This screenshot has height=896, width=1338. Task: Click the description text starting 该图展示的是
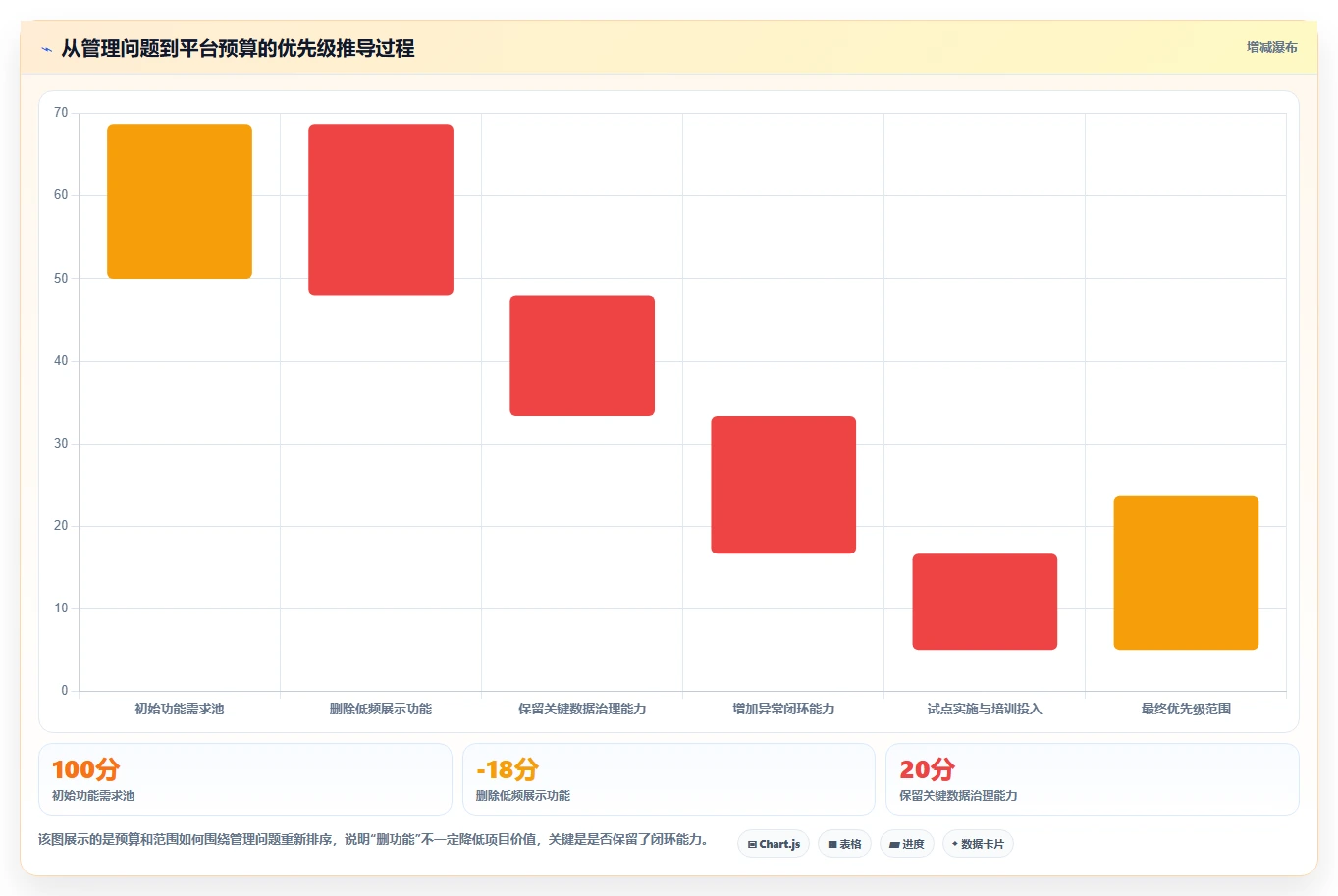[x=375, y=839]
